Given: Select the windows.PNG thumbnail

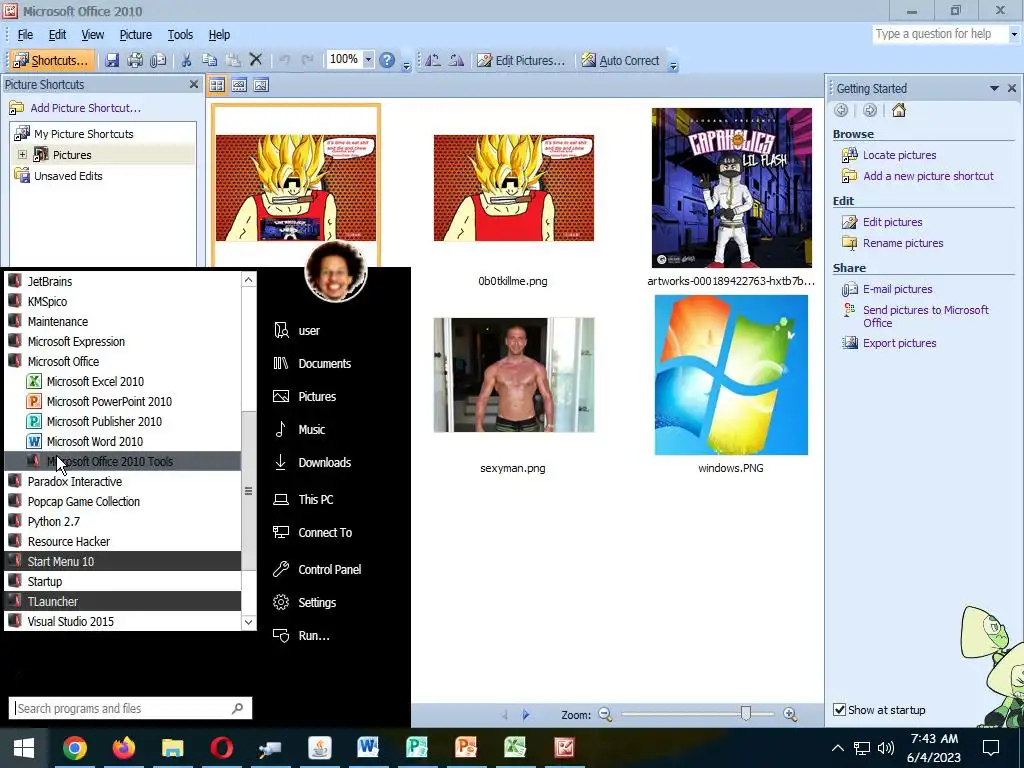Looking at the screenshot, I should 731,375.
